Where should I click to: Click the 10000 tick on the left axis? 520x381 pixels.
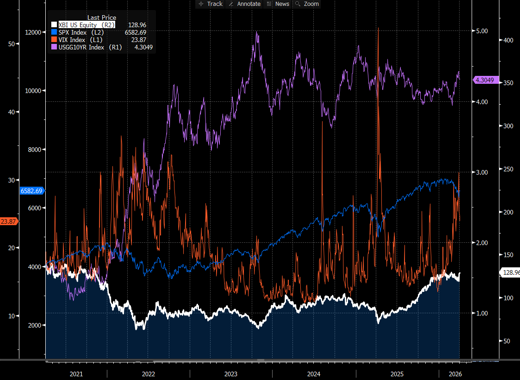[33, 91]
